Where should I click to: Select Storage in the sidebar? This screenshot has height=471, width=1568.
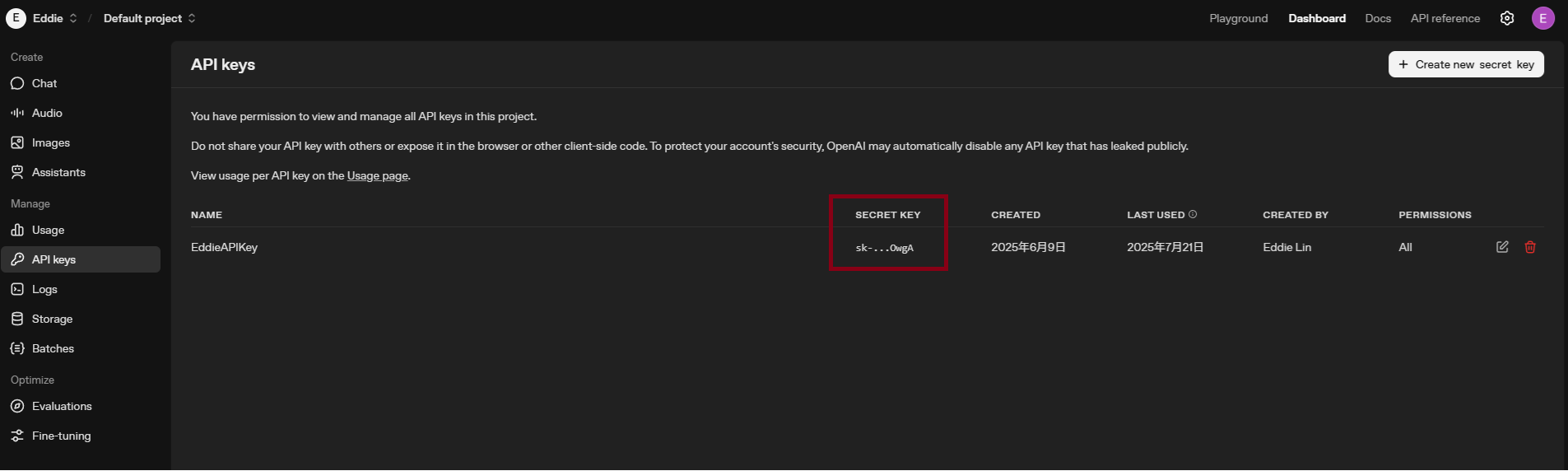pyautogui.click(x=52, y=319)
